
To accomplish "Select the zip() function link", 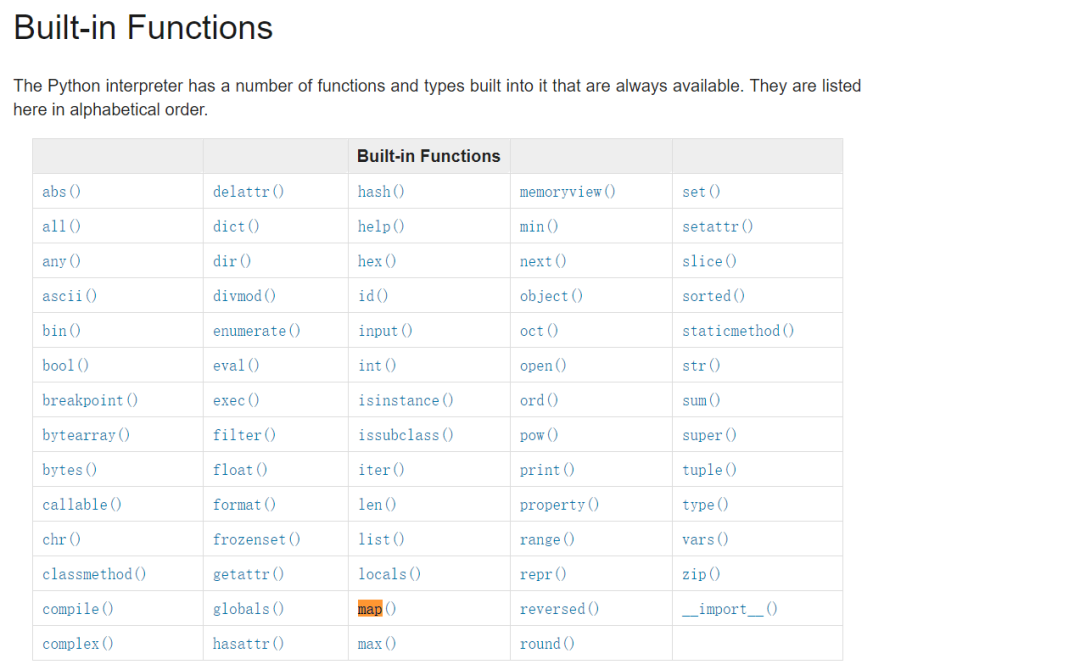I will click(700, 574).
